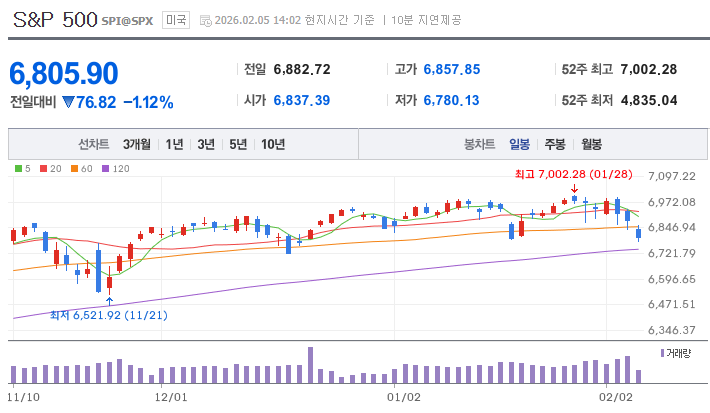Click the high price value 6,857.85
The width and height of the screenshot is (710, 413).
[452, 69]
